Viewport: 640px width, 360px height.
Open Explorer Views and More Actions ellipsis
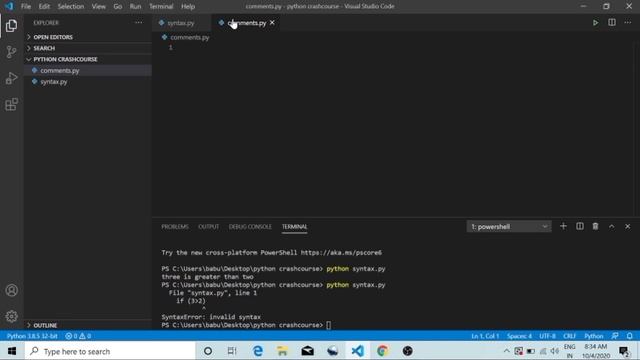click(139, 23)
